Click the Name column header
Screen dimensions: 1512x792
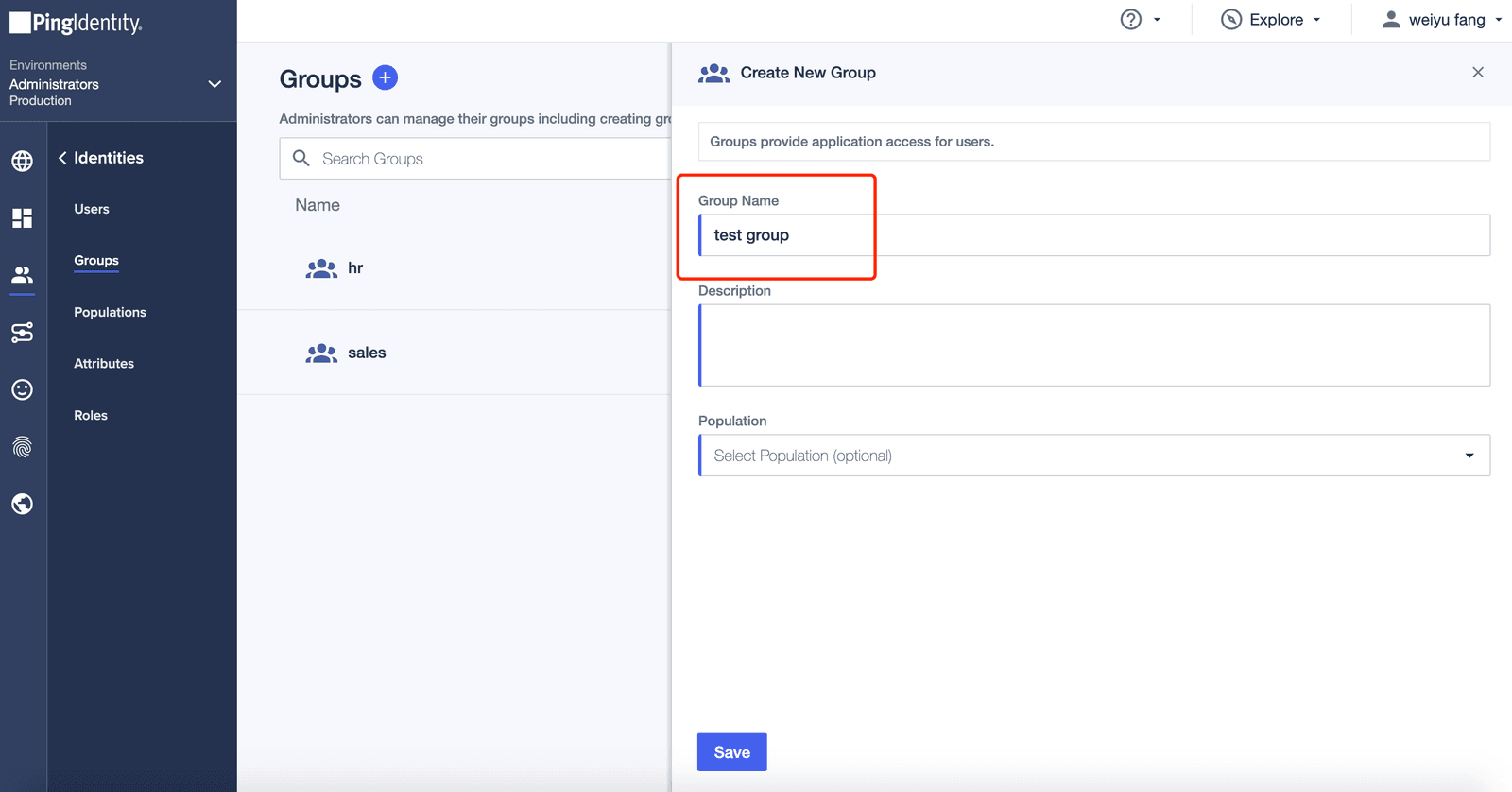pyautogui.click(x=318, y=205)
